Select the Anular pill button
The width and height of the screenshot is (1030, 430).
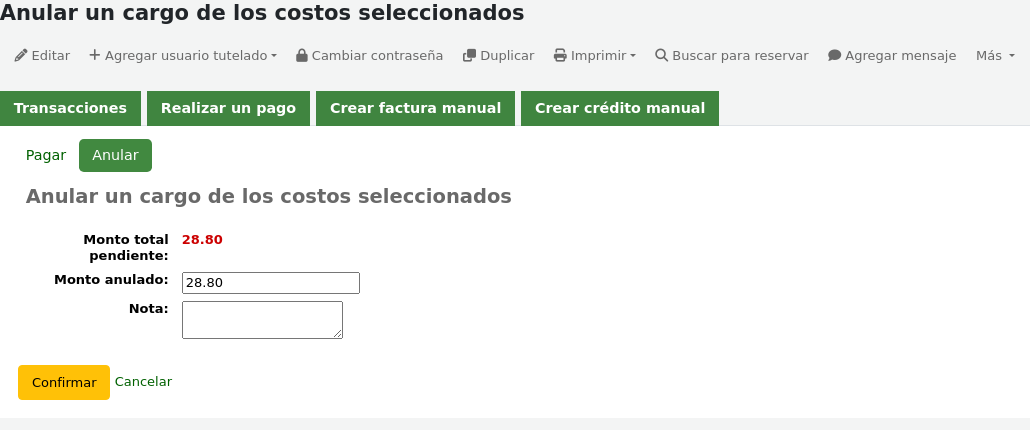point(115,156)
